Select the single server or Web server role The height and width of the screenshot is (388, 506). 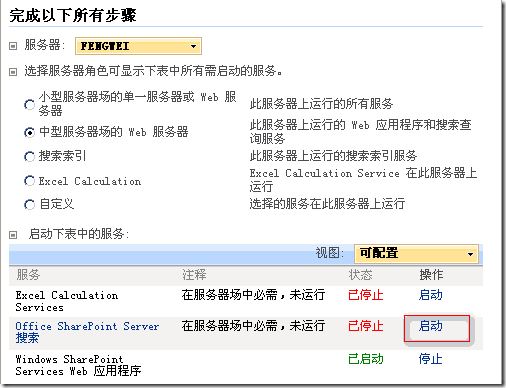[29, 105]
